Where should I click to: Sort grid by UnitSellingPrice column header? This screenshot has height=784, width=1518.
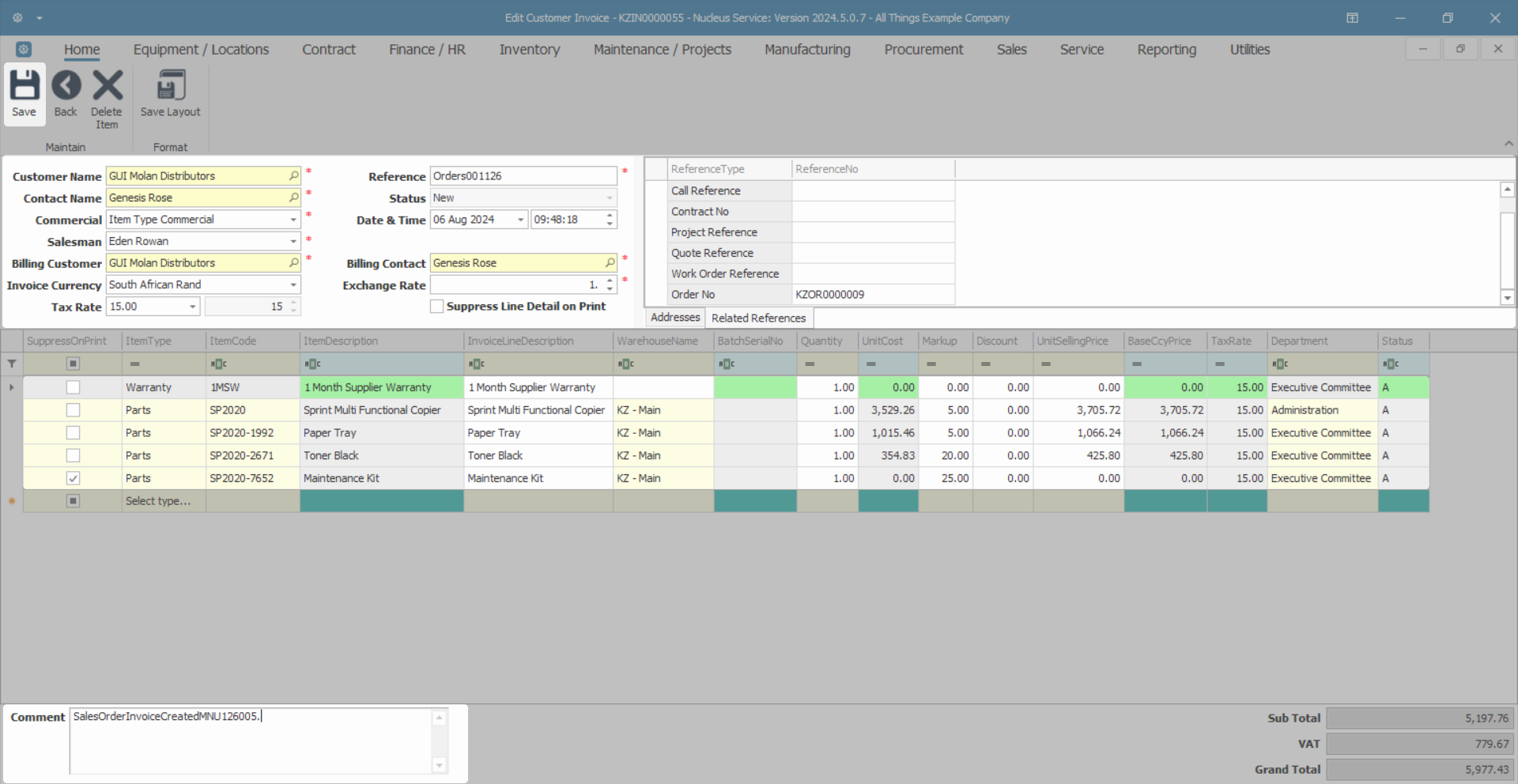pos(1071,341)
